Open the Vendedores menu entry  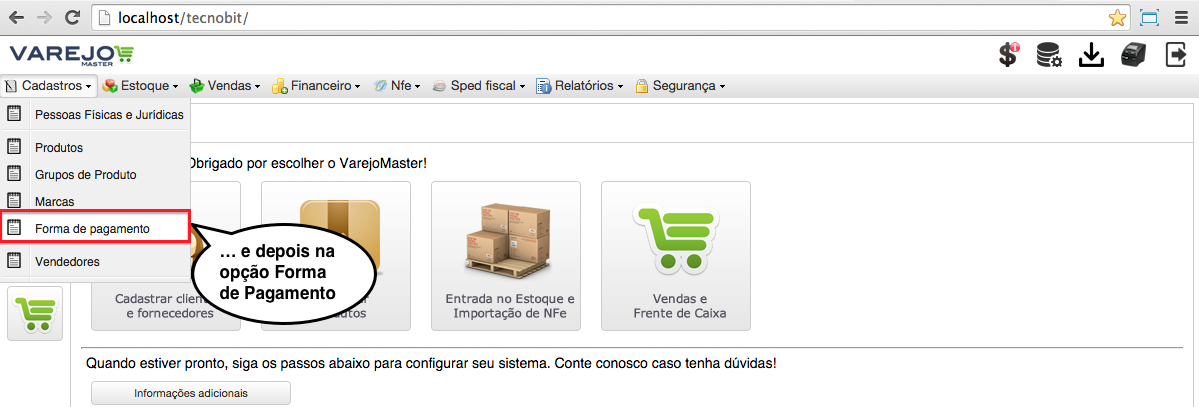point(95,262)
